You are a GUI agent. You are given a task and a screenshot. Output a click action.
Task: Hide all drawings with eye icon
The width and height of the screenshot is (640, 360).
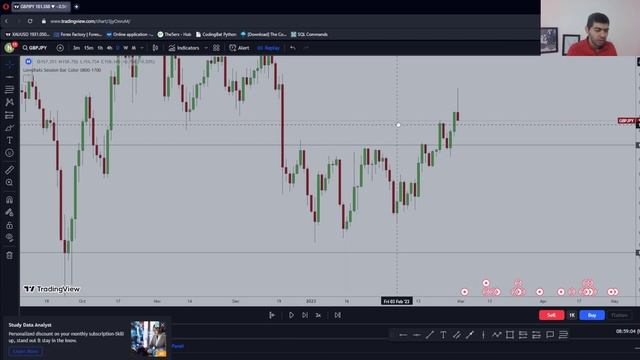[9, 238]
